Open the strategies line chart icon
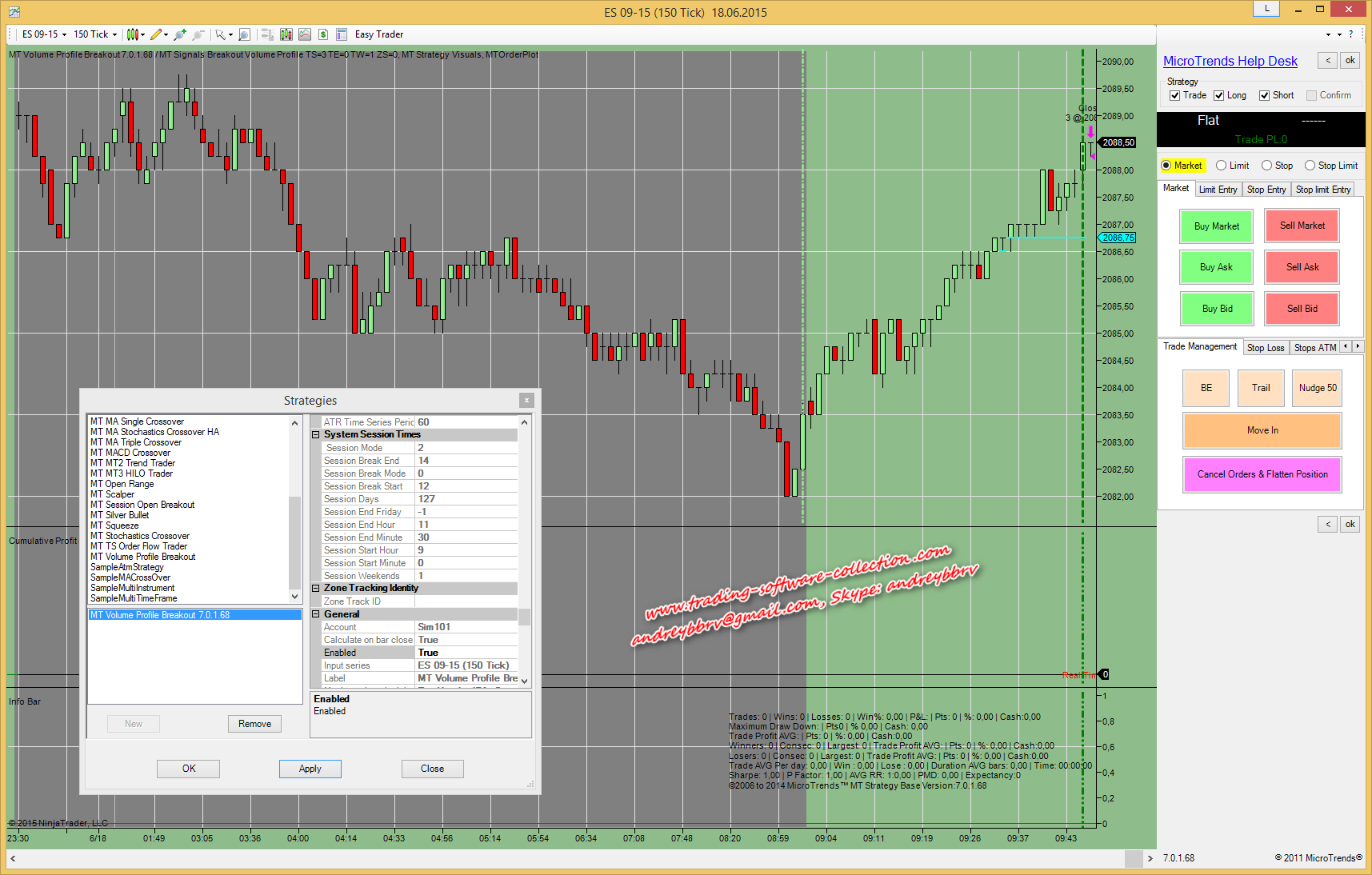 [x=305, y=34]
